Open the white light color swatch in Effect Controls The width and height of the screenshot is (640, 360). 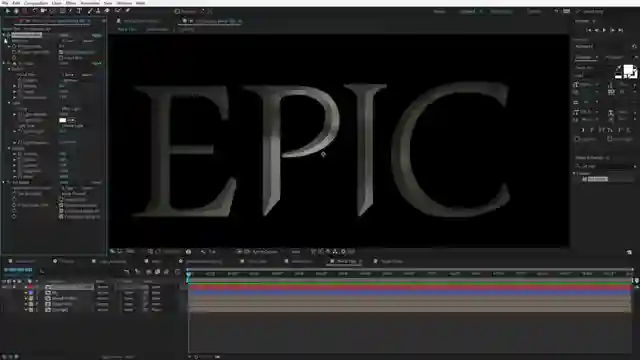pyautogui.click(x=62, y=120)
